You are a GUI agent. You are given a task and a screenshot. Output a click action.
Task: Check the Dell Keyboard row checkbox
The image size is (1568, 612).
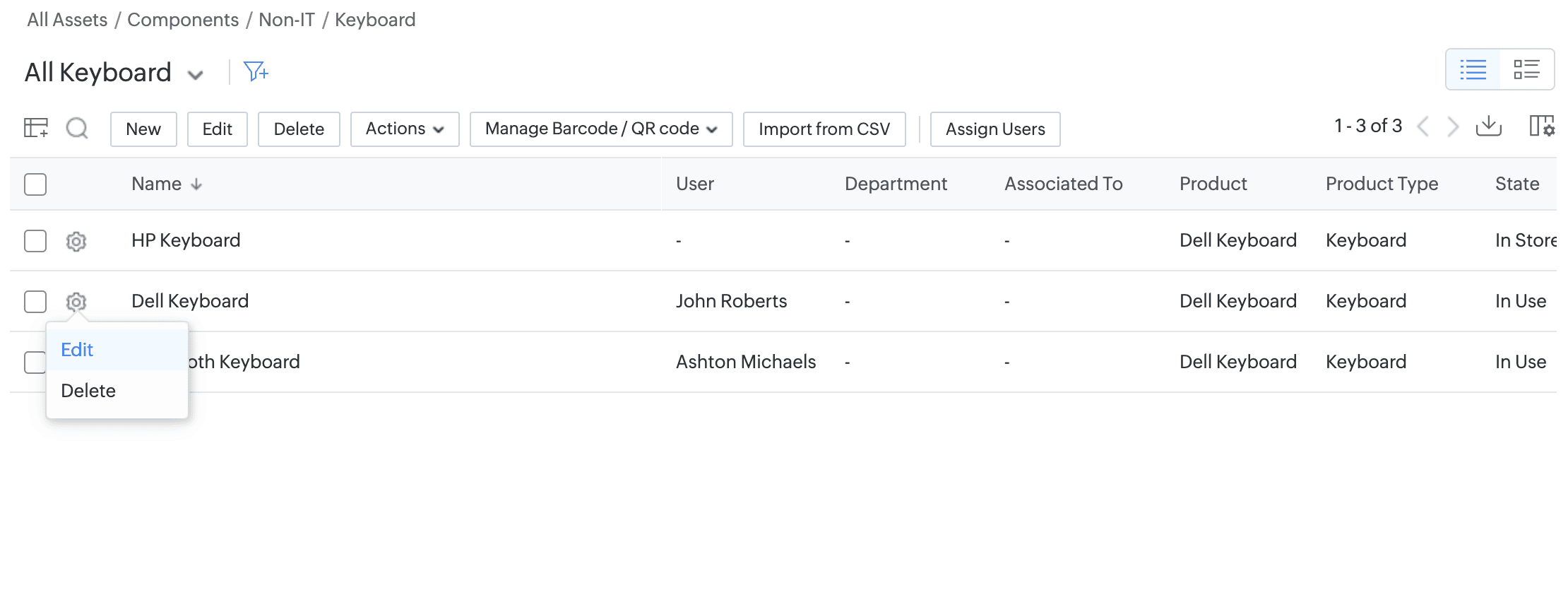coord(35,302)
